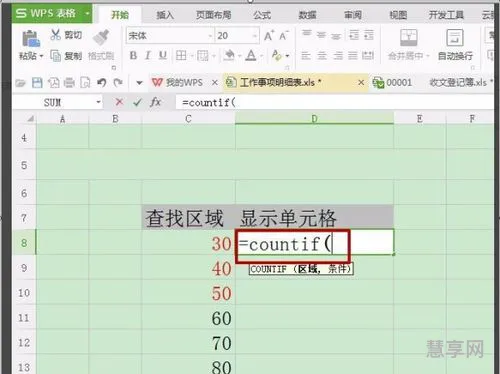Image resolution: width=500 pixels, height=374 pixels.
Task: Click the Undo arrow icon
Action: (x=102, y=82)
